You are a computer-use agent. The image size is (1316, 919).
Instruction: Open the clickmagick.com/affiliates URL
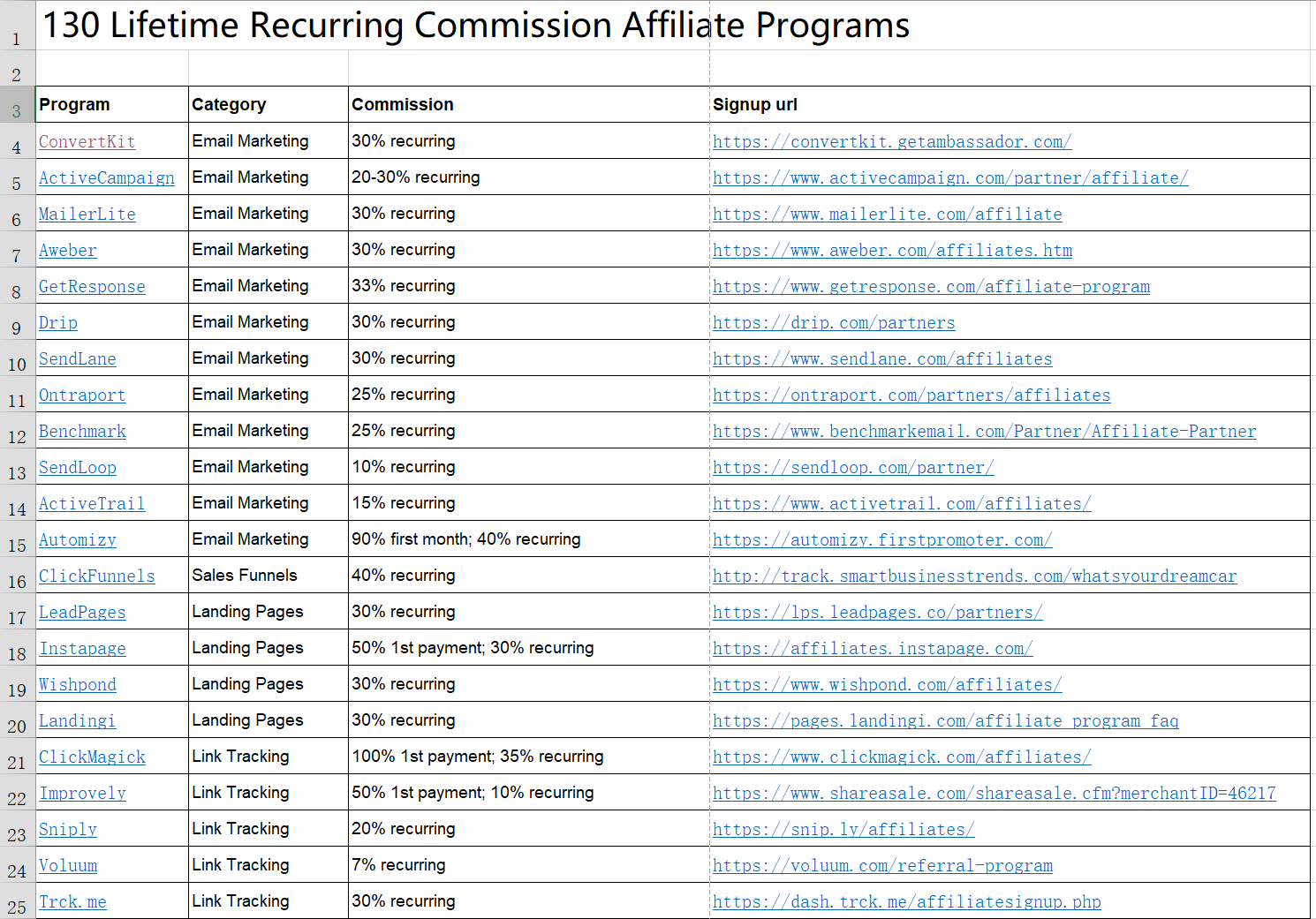pos(902,757)
